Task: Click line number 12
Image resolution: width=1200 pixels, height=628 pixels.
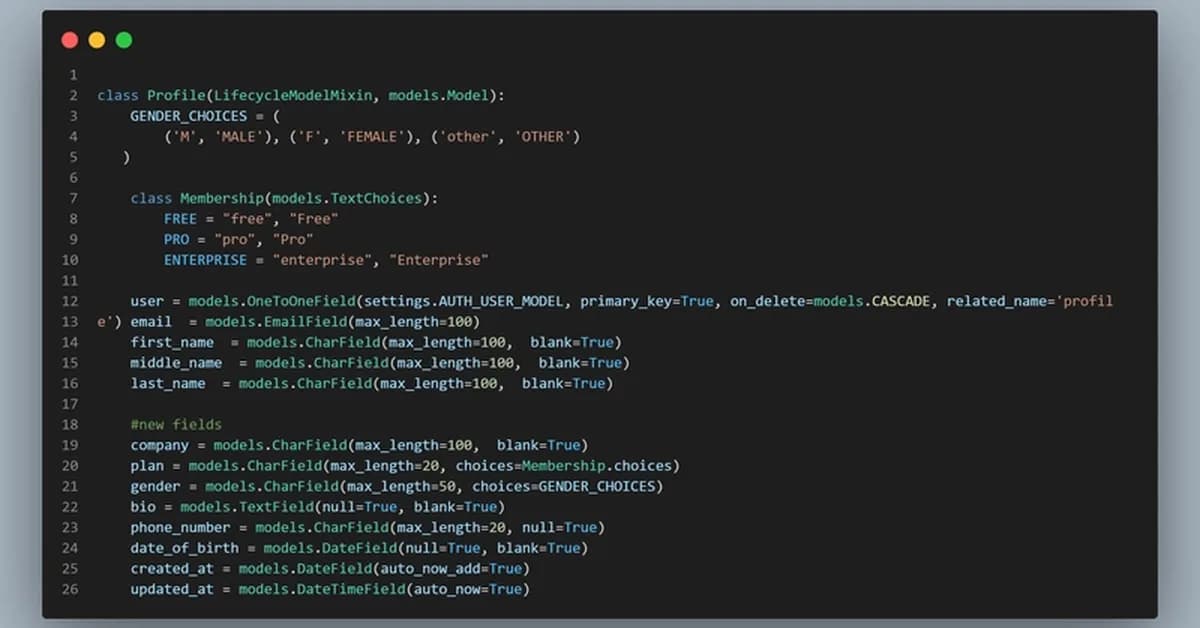Action: click(70, 301)
